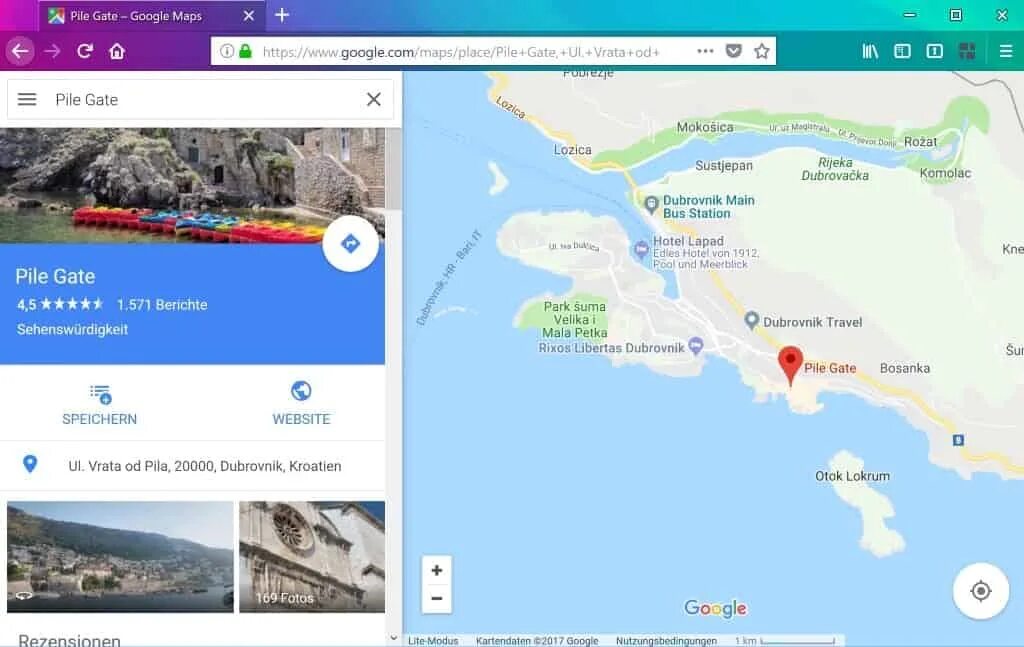Open the 1.571 Berichte reviews link
The width and height of the screenshot is (1024, 647).
(162, 305)
